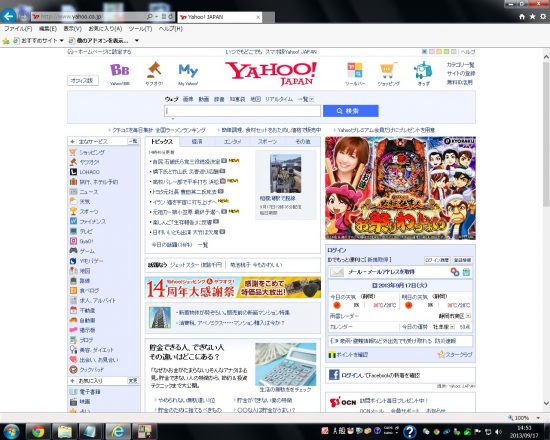Screen dimensions: 550x440
Task: Select the green page color swatch
Action: coord(446,52)
